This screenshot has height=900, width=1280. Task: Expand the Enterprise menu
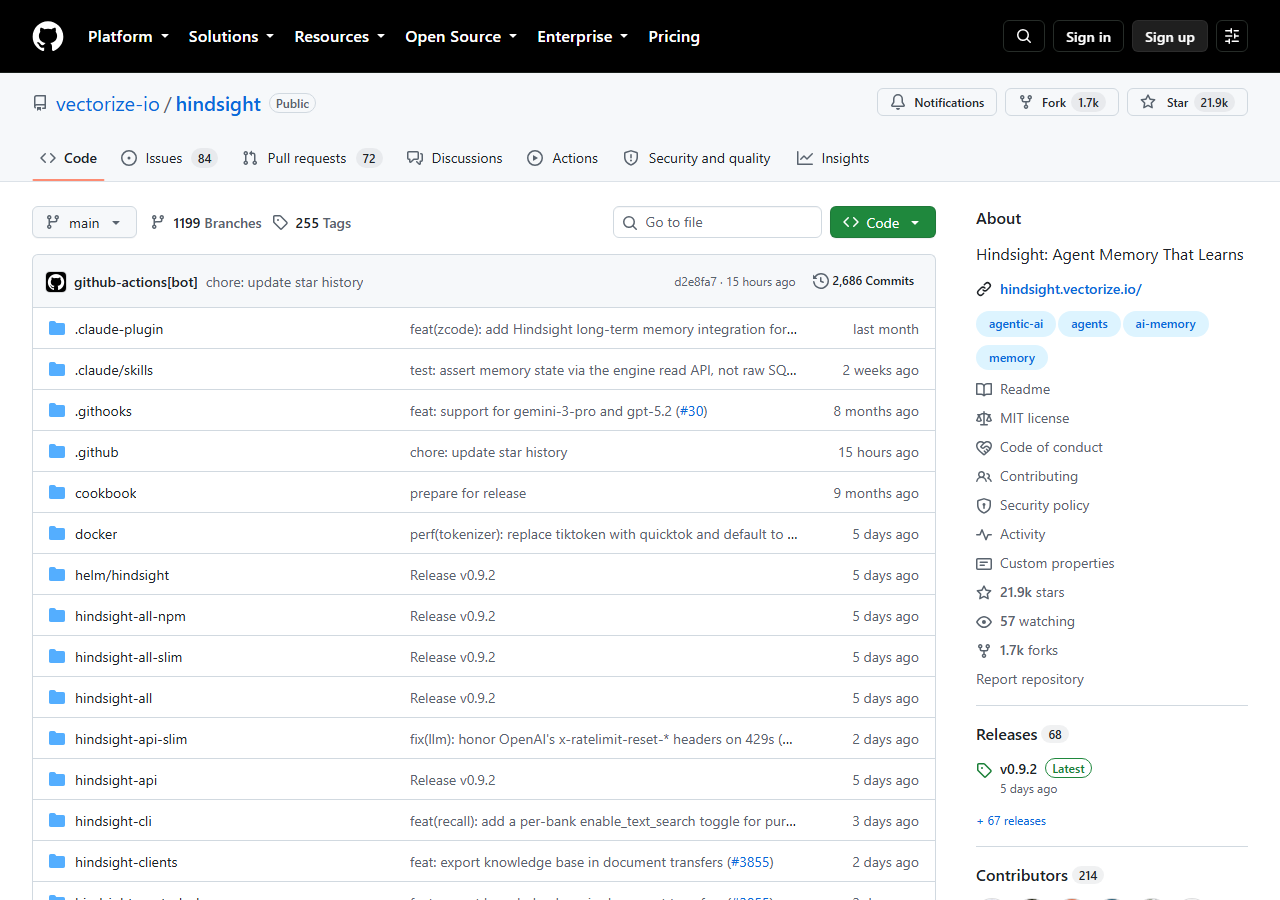tap(582, 36)
